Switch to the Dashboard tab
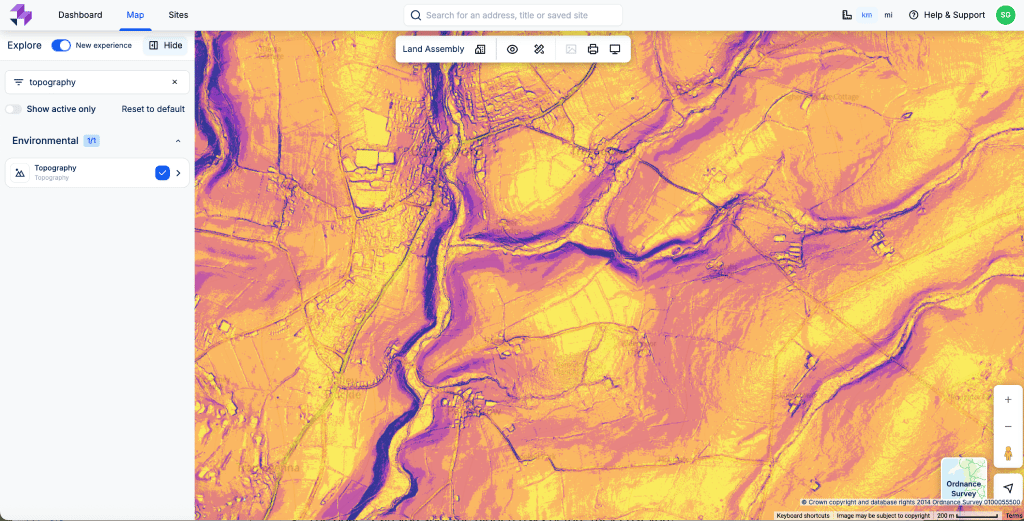 80,15
